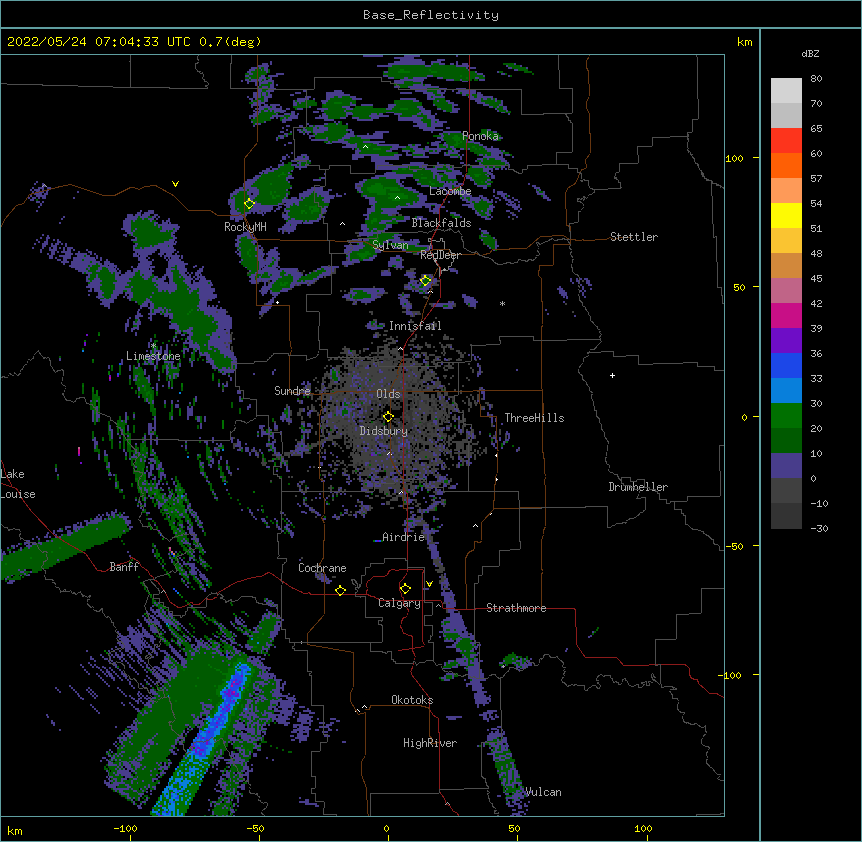Click the Ponoka town label
862x842 pixels.
480,136
